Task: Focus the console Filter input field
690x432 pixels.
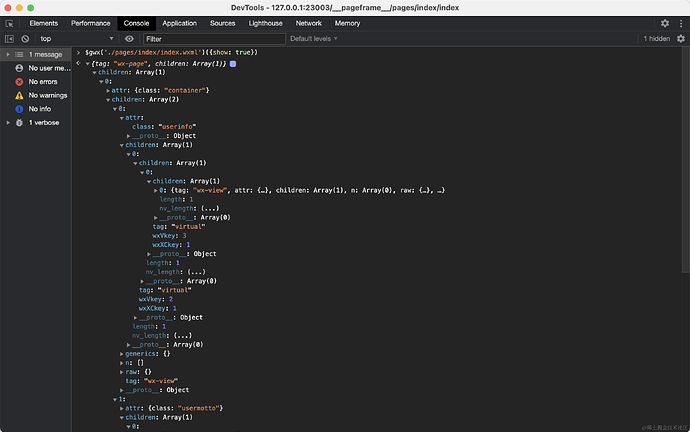Action: 214,39
